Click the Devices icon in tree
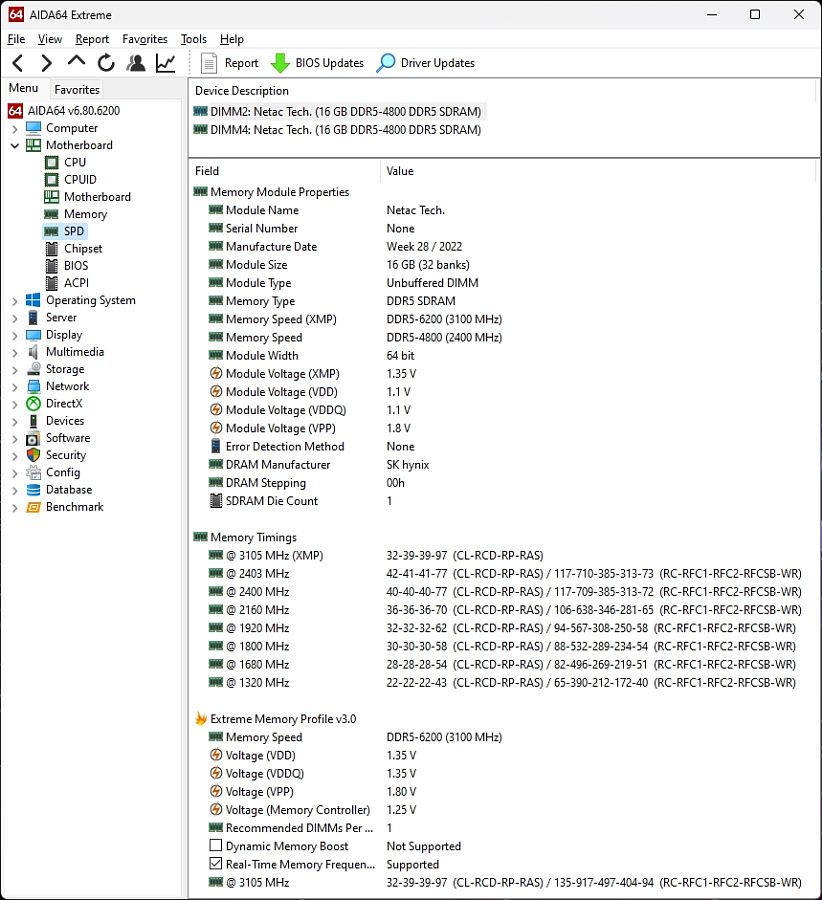 33,421
